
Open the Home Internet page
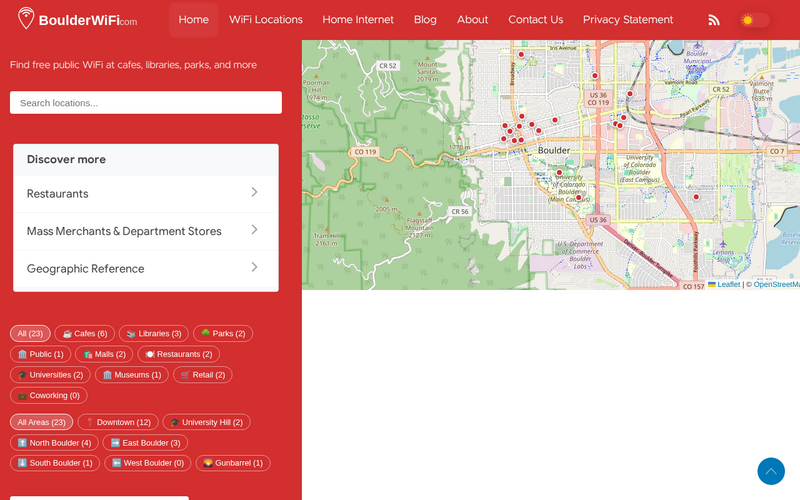[x=358, y=20]
